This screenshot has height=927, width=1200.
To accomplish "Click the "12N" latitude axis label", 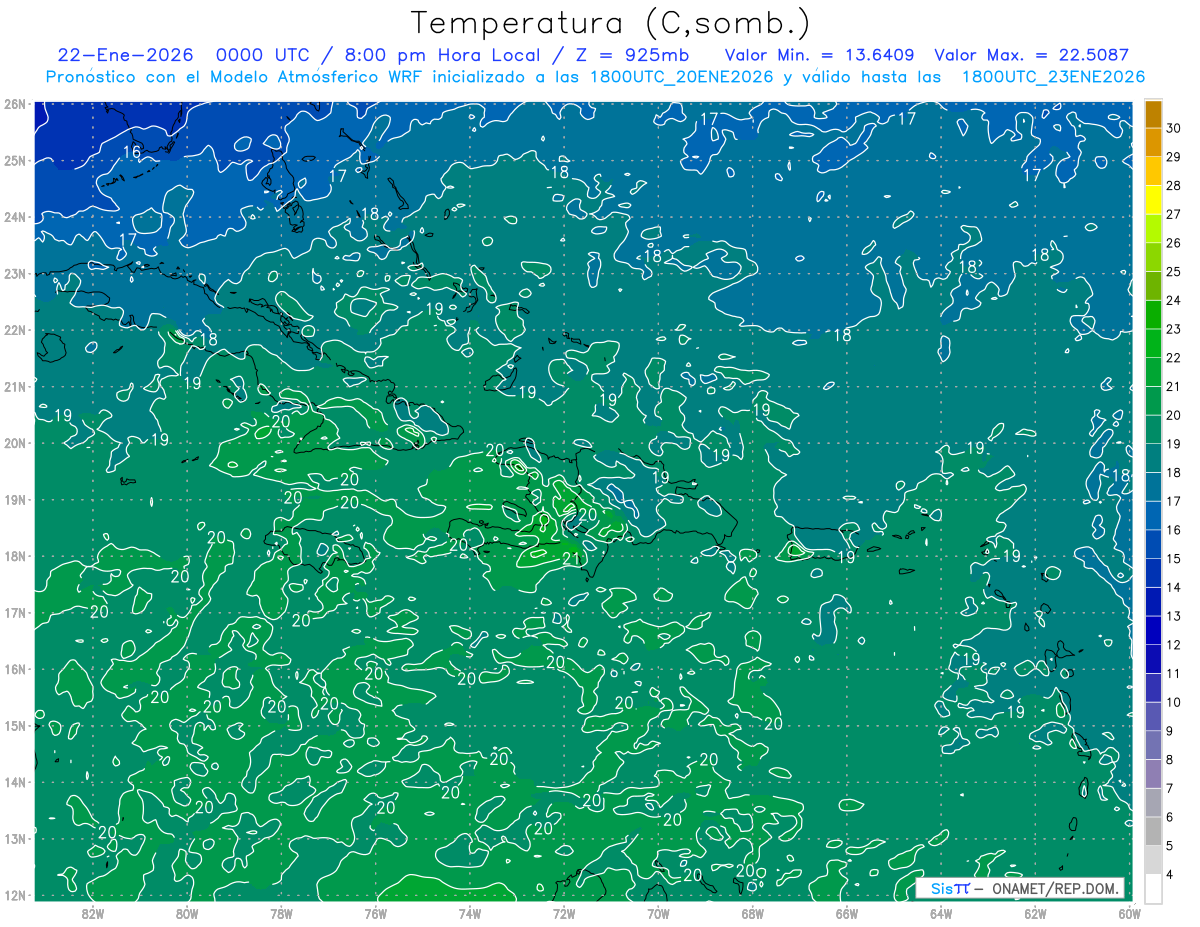I will pos(14,895).
